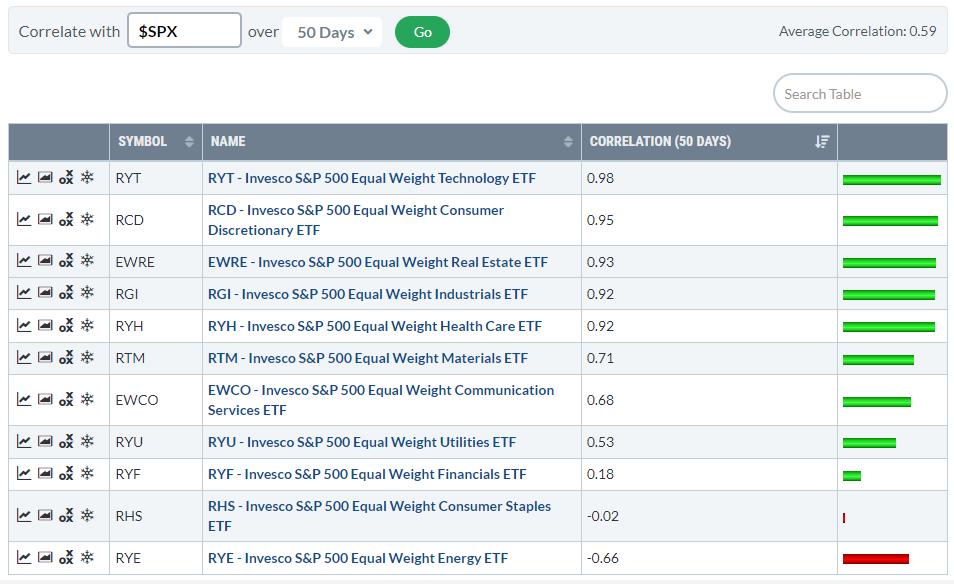
Task: Click the line chart icon for EWCO
Action: [24, 400]
